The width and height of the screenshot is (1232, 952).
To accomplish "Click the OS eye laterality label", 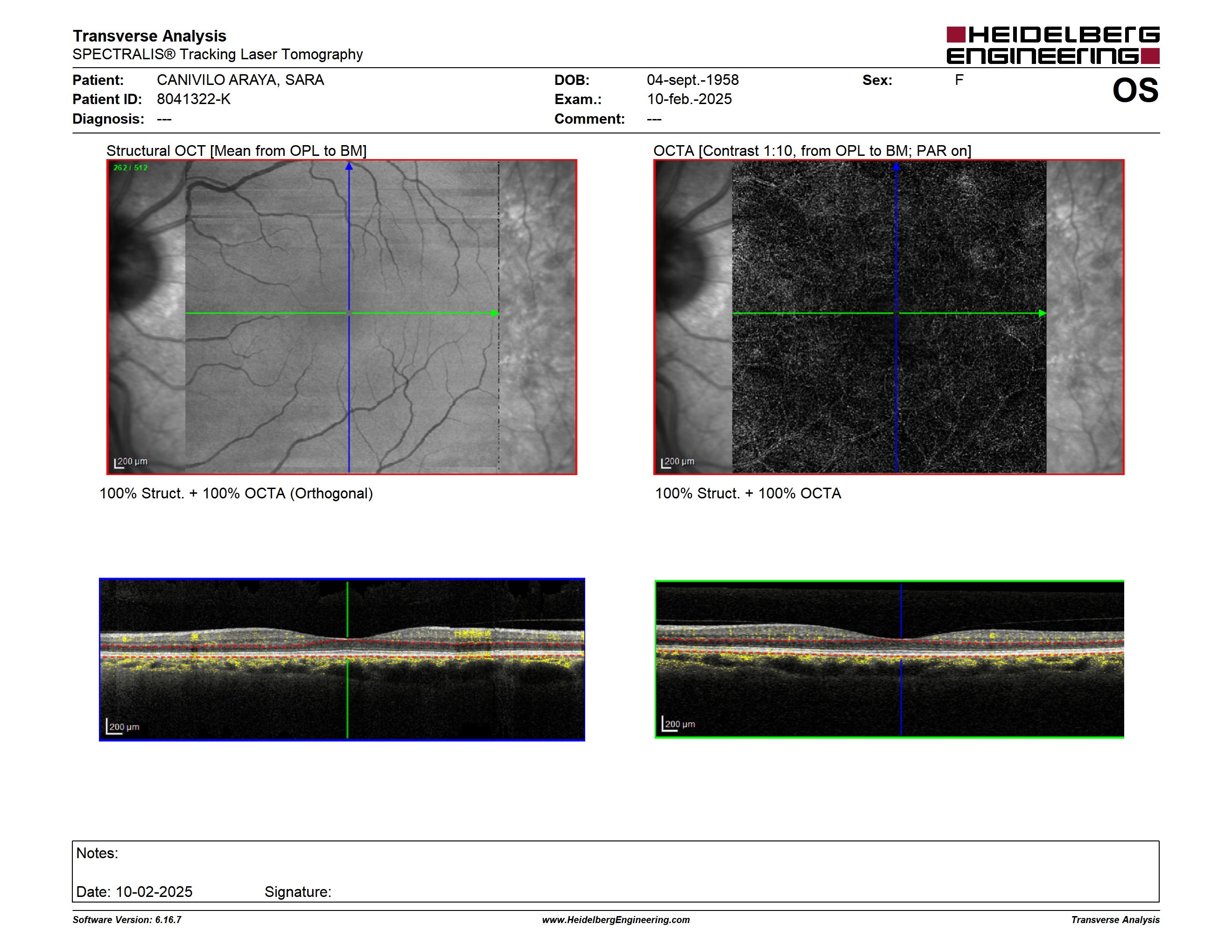I will 1135,90.
